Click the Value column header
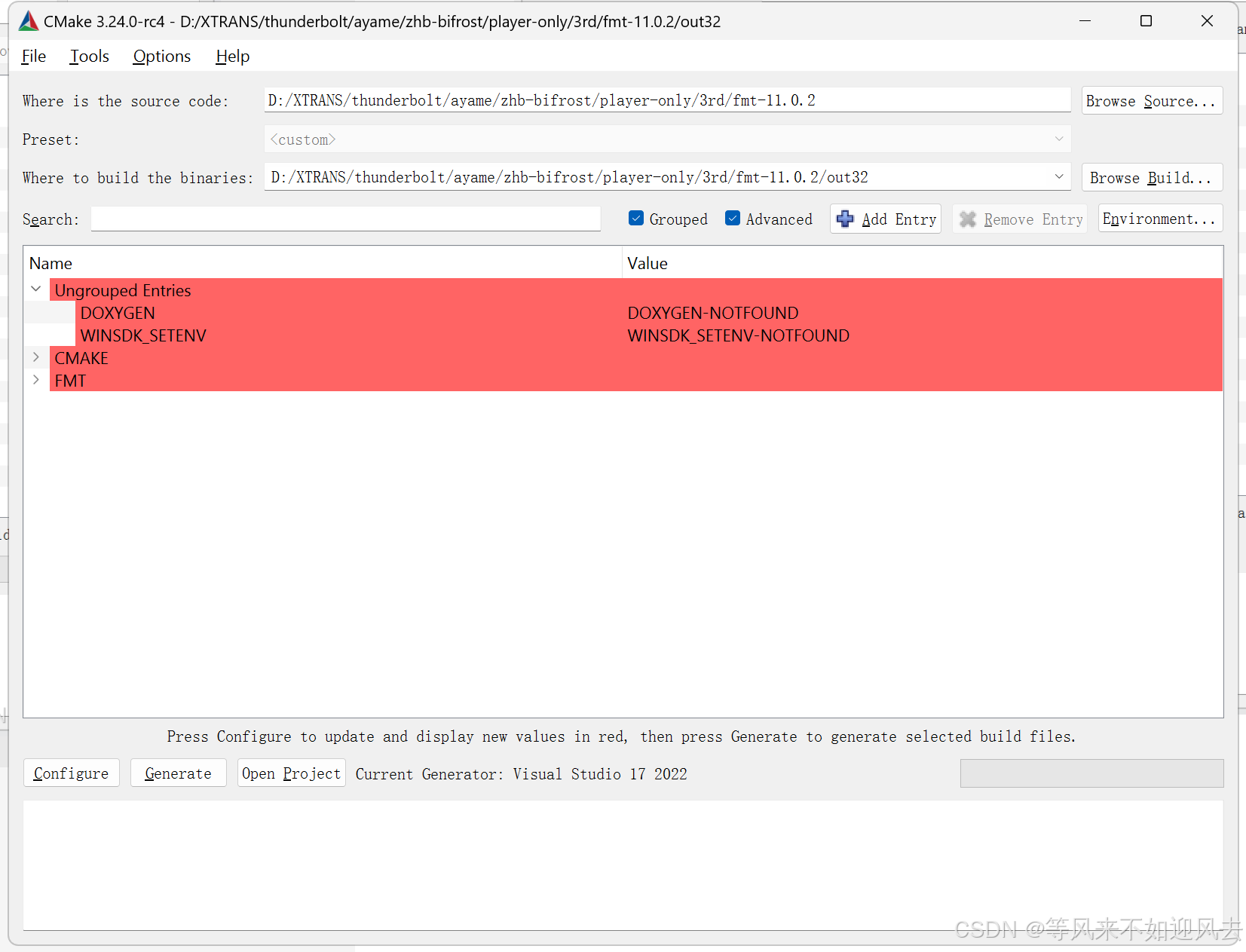 point(923,263)
